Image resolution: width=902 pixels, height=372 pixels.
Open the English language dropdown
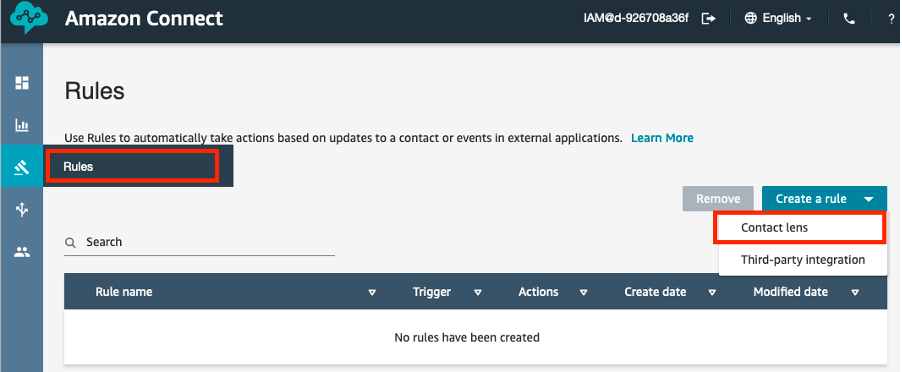click(x=786, y=18)
